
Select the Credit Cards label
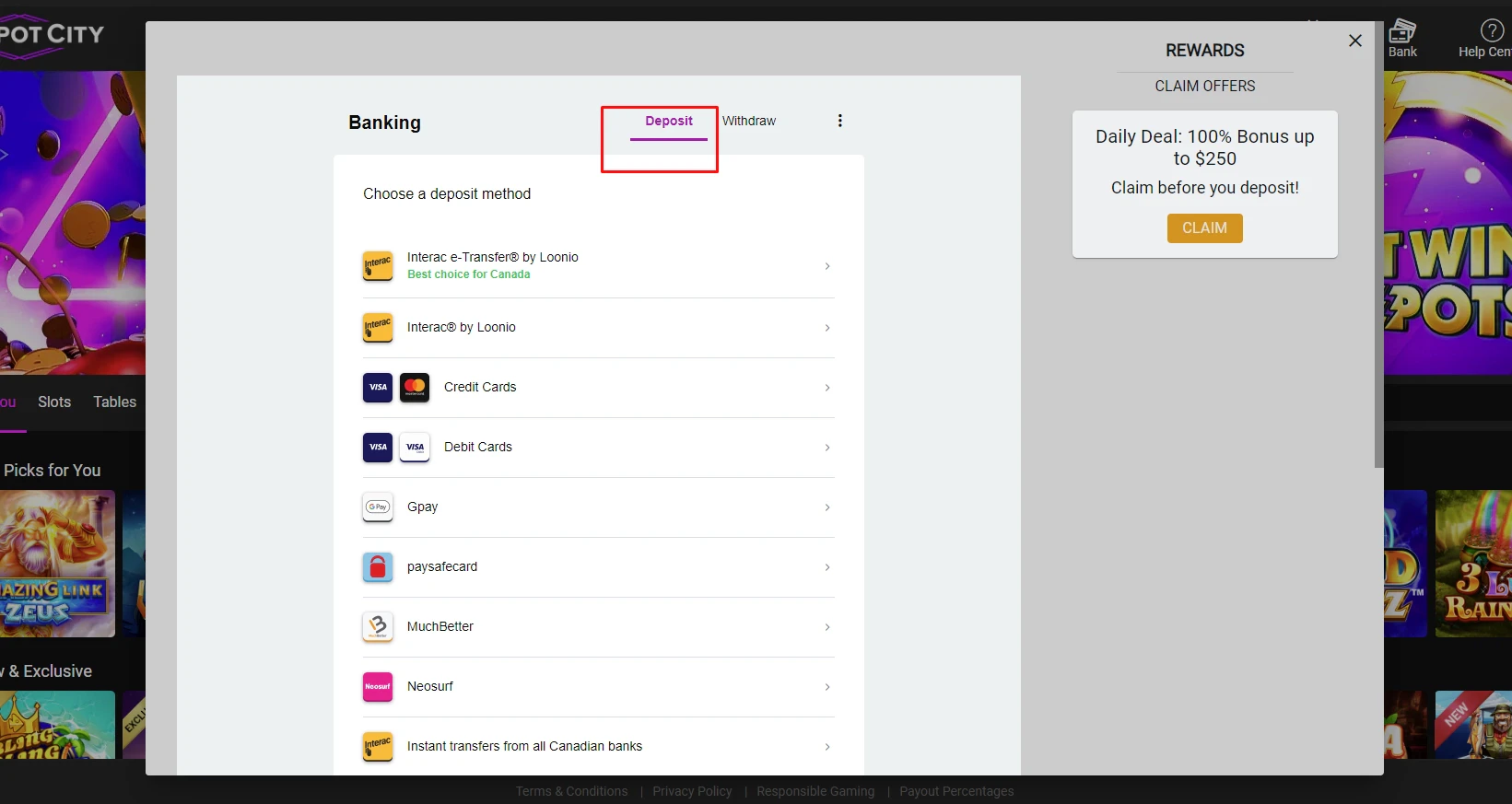[x=480, y=387]
